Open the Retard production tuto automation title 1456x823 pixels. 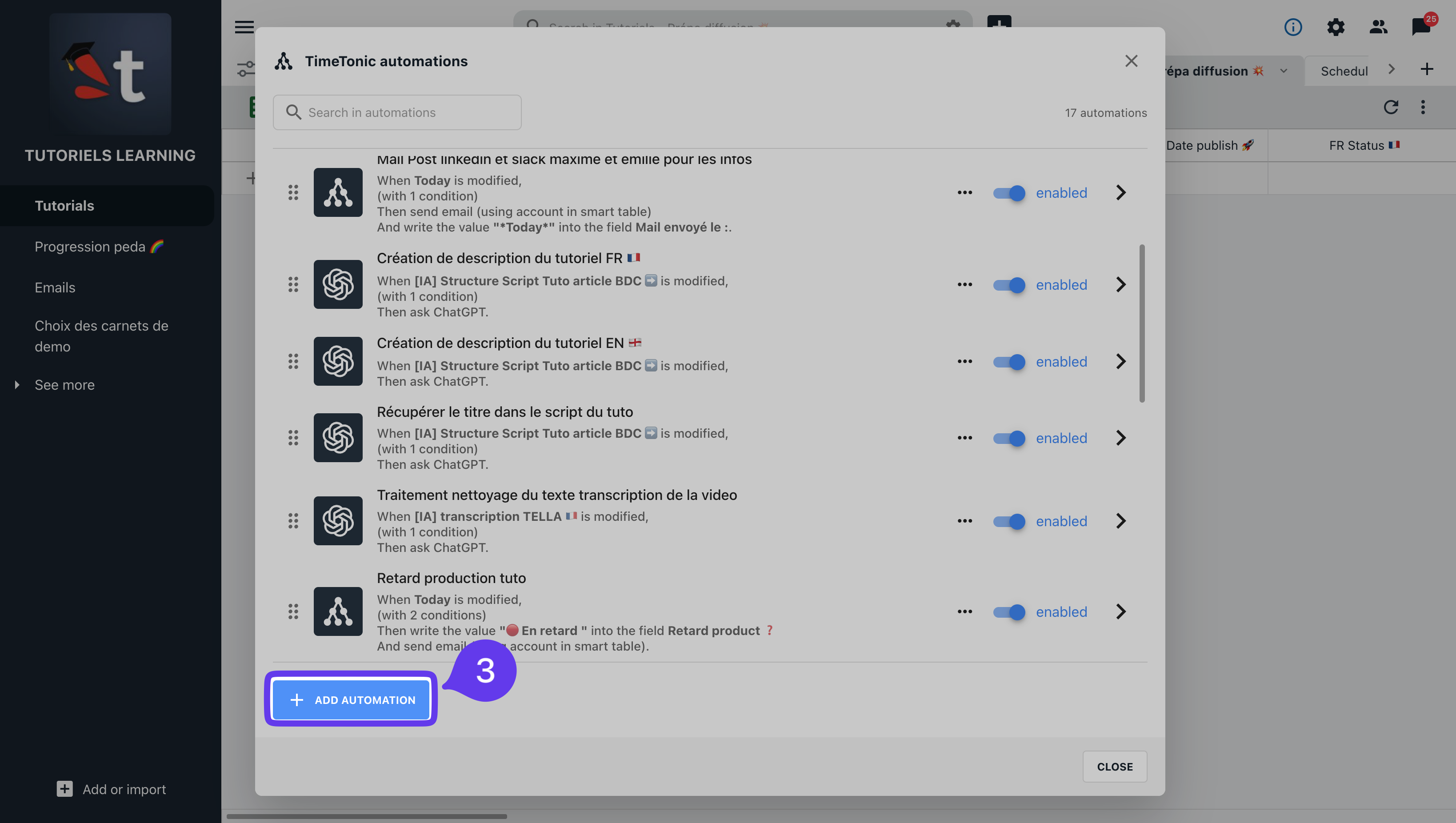451,578
